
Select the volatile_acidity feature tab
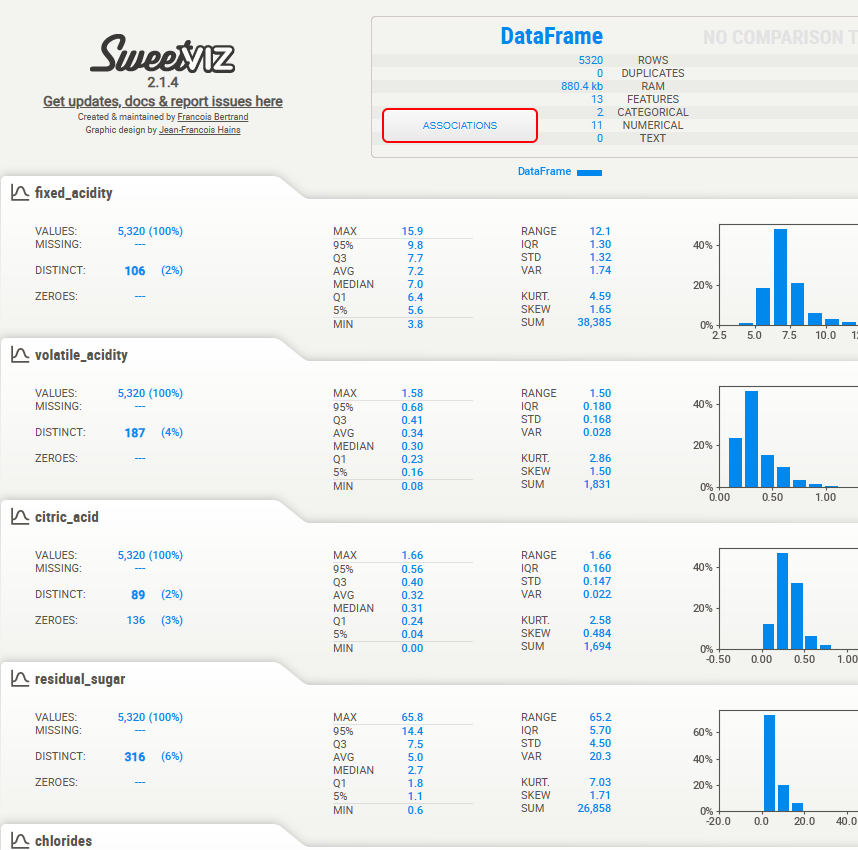[x=81, y=355]
